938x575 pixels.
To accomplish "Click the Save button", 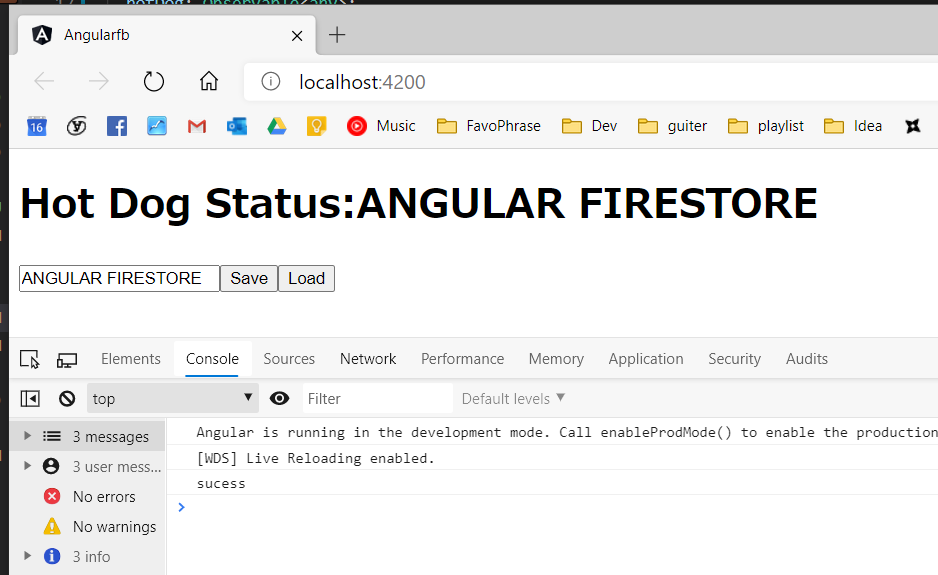I will [x=249, y=278].
